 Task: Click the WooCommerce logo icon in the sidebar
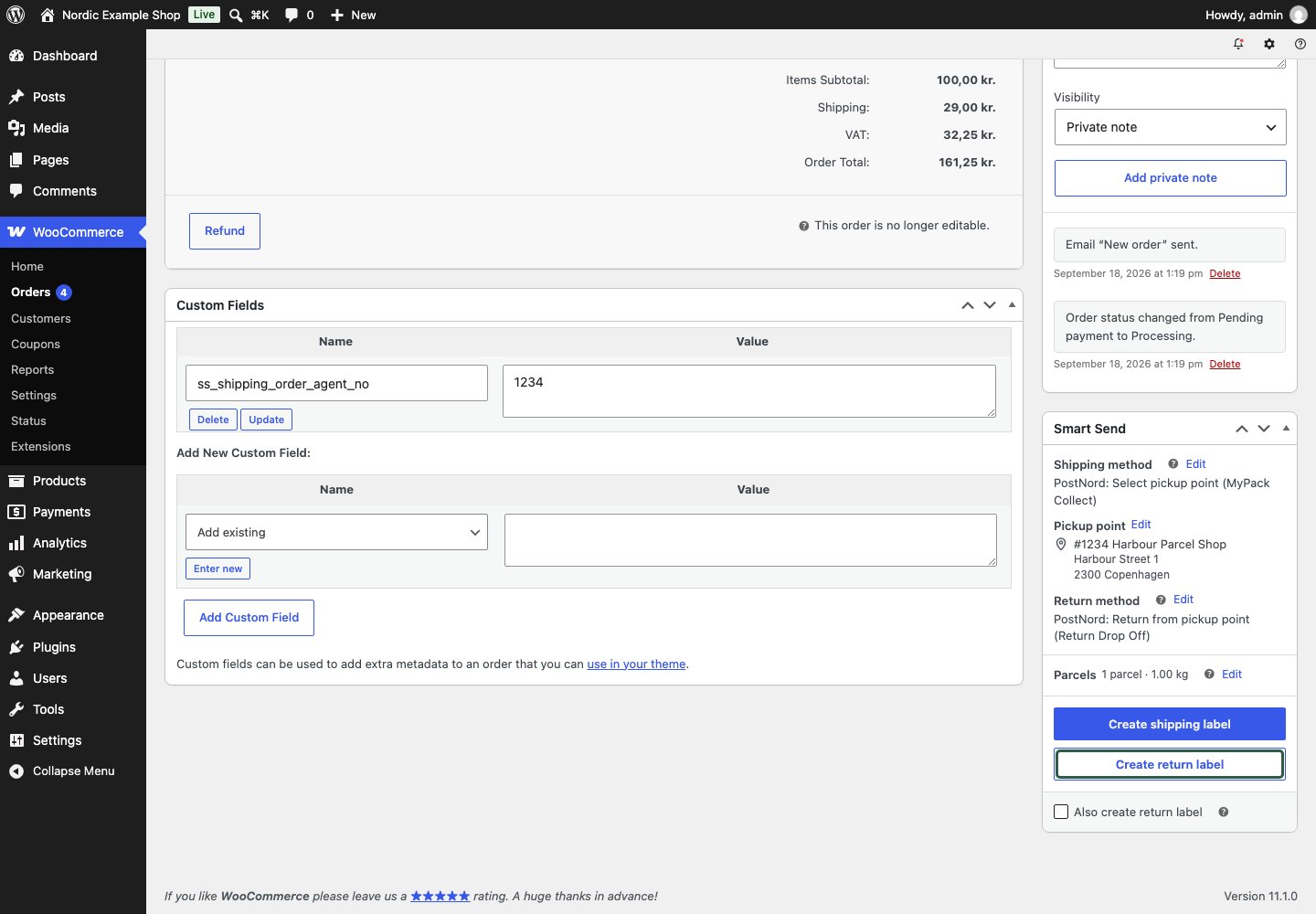pos(16,232)
